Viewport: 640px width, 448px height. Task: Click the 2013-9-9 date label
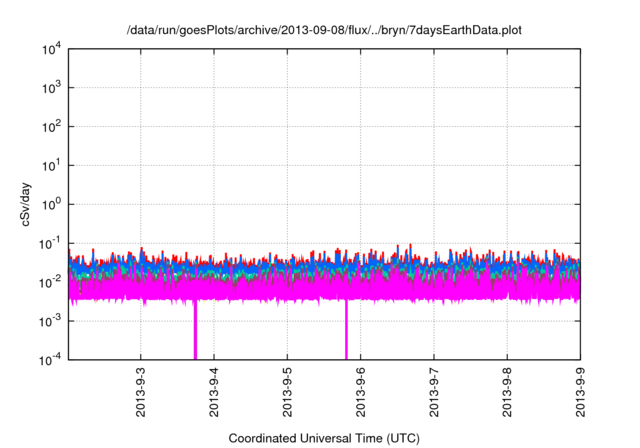coord(580,392)
